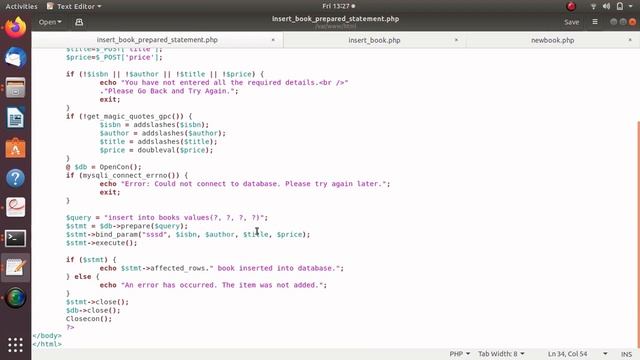The width and height of the screenshot is (640, 360).
Task: Click the $title = addslashes($title); line
Action: [x=158, y=142]
